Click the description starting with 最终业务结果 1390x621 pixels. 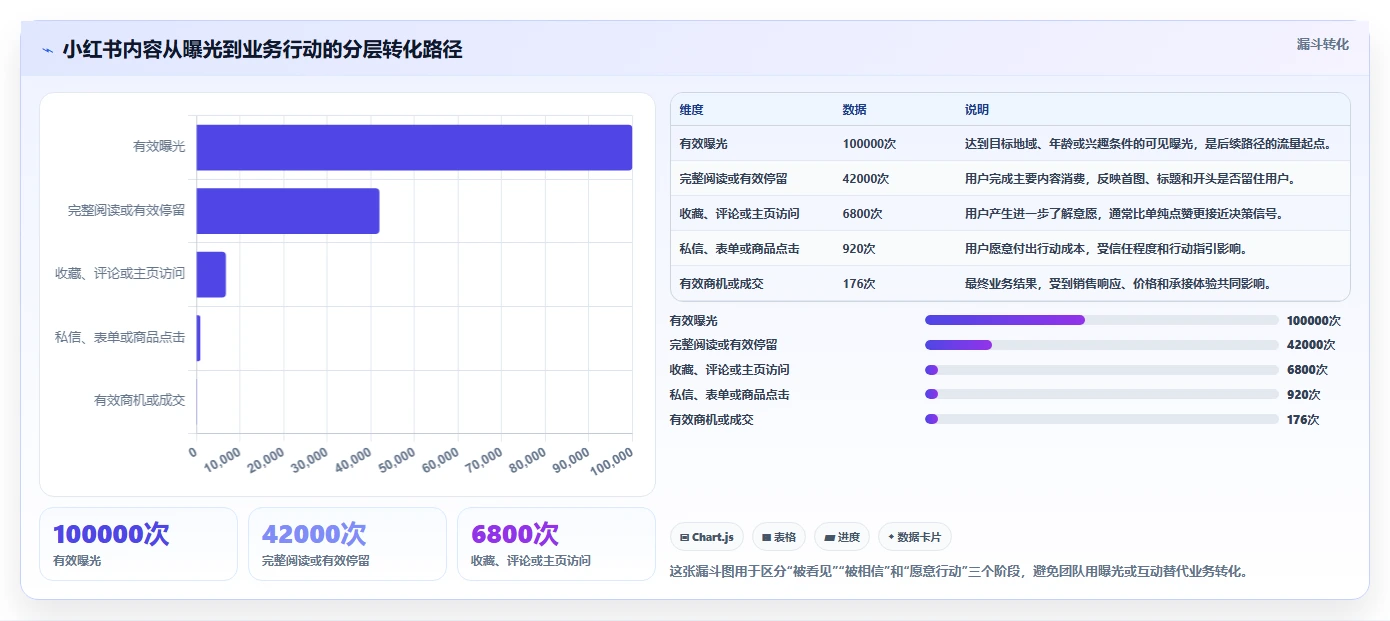(1118, 284)
